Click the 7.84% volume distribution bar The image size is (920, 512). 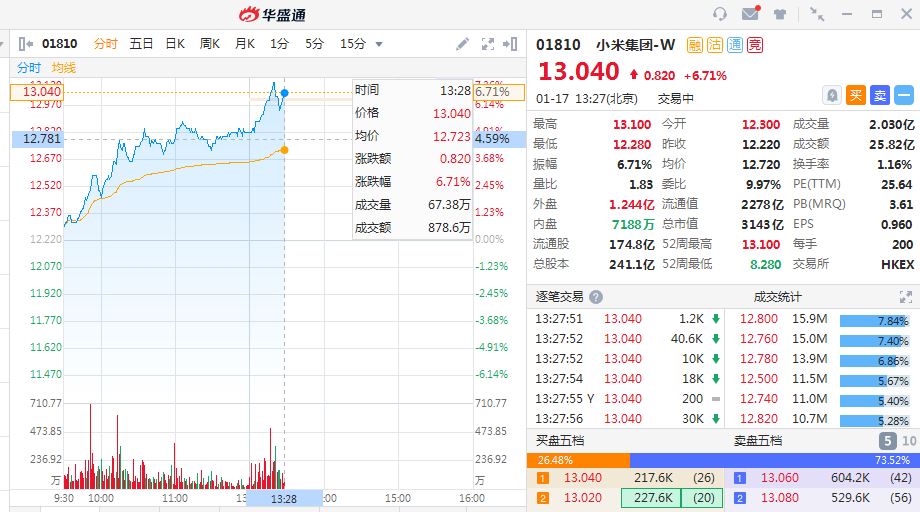(x=875, y=321)
